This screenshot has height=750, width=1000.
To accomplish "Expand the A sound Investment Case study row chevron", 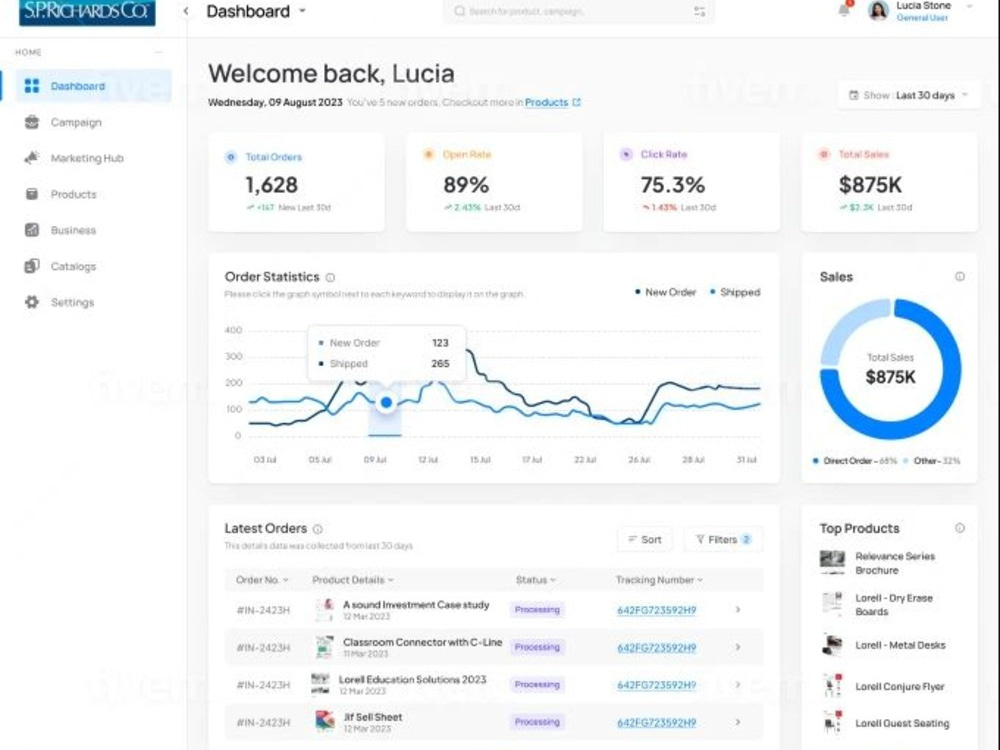I will pos(738,610).
